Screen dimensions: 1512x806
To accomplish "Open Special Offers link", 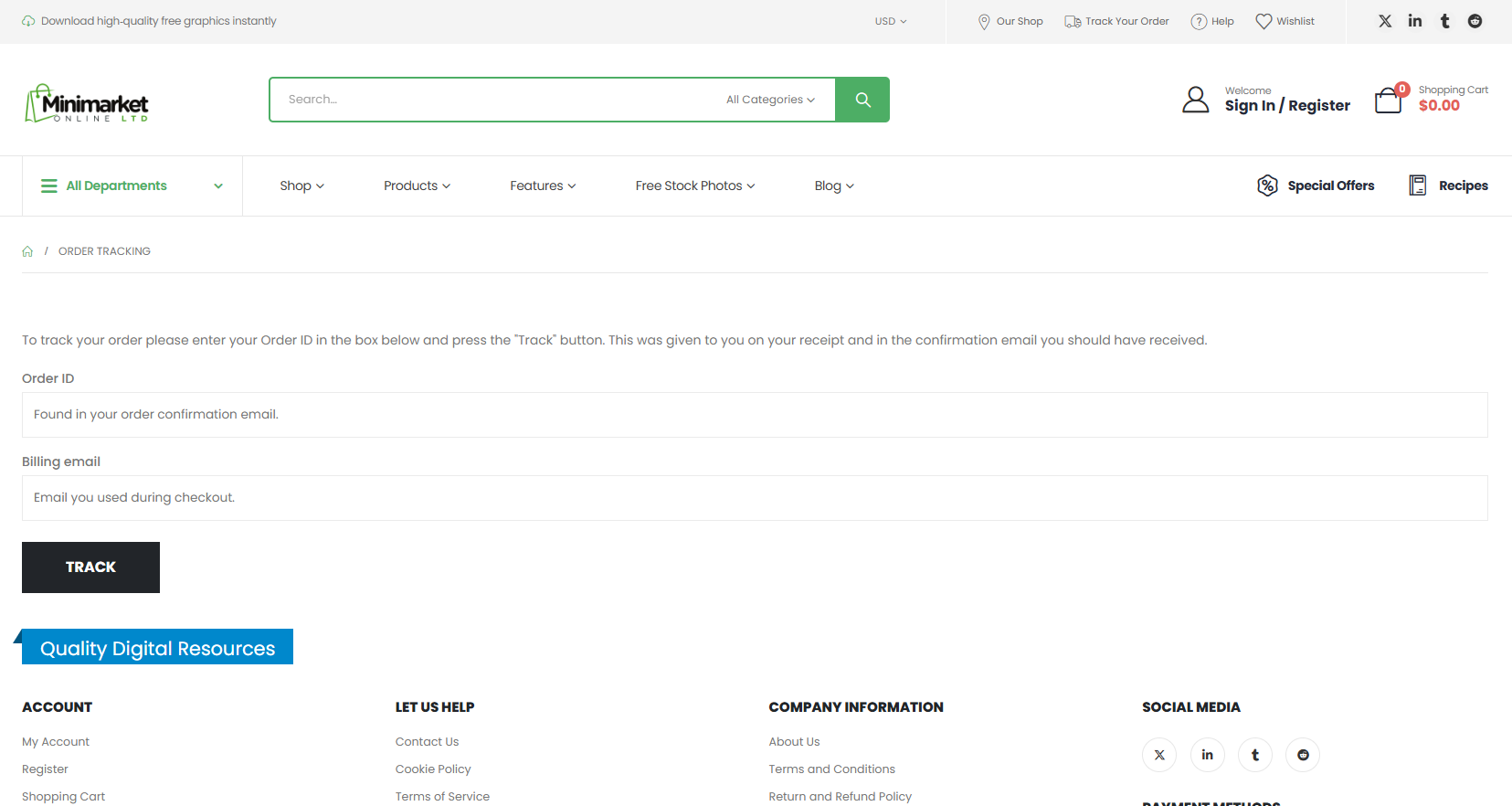I will click(1316, 186).
